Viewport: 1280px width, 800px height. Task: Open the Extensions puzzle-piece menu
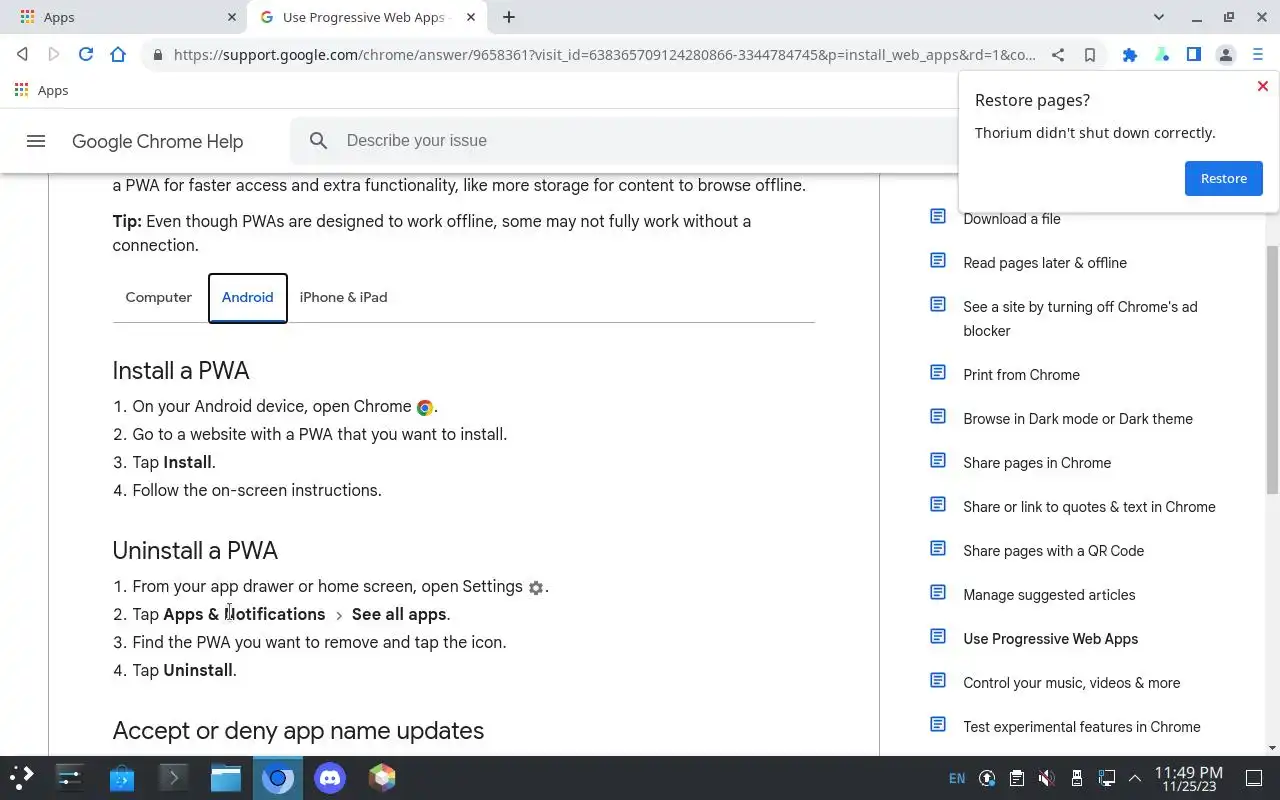coord(1130,55)
